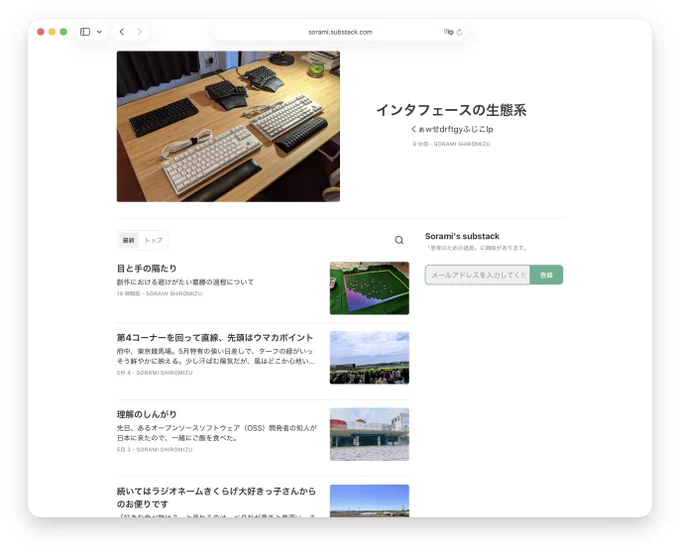Open the search magnifier icon
This screenshot has width=680, height=554.
399,240
